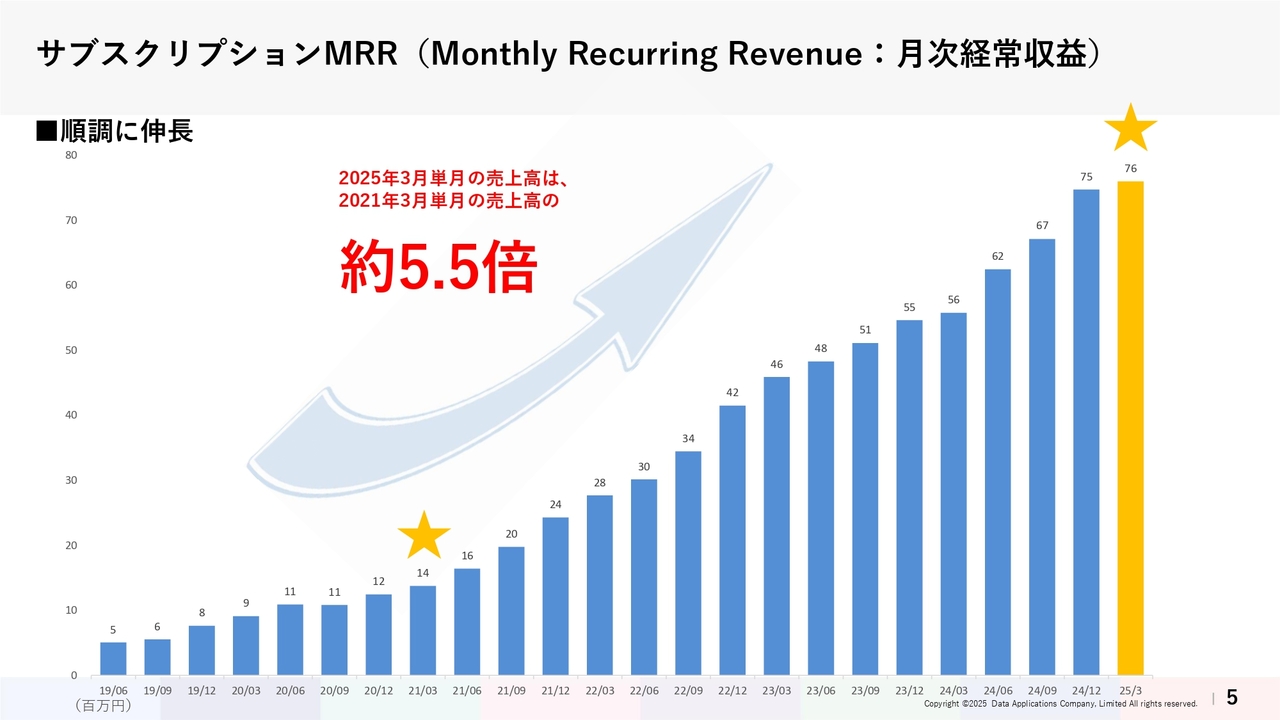Click the x-axis label 23/03
The height and width of the screenshot is (720, 1280).
click(777, 689)
